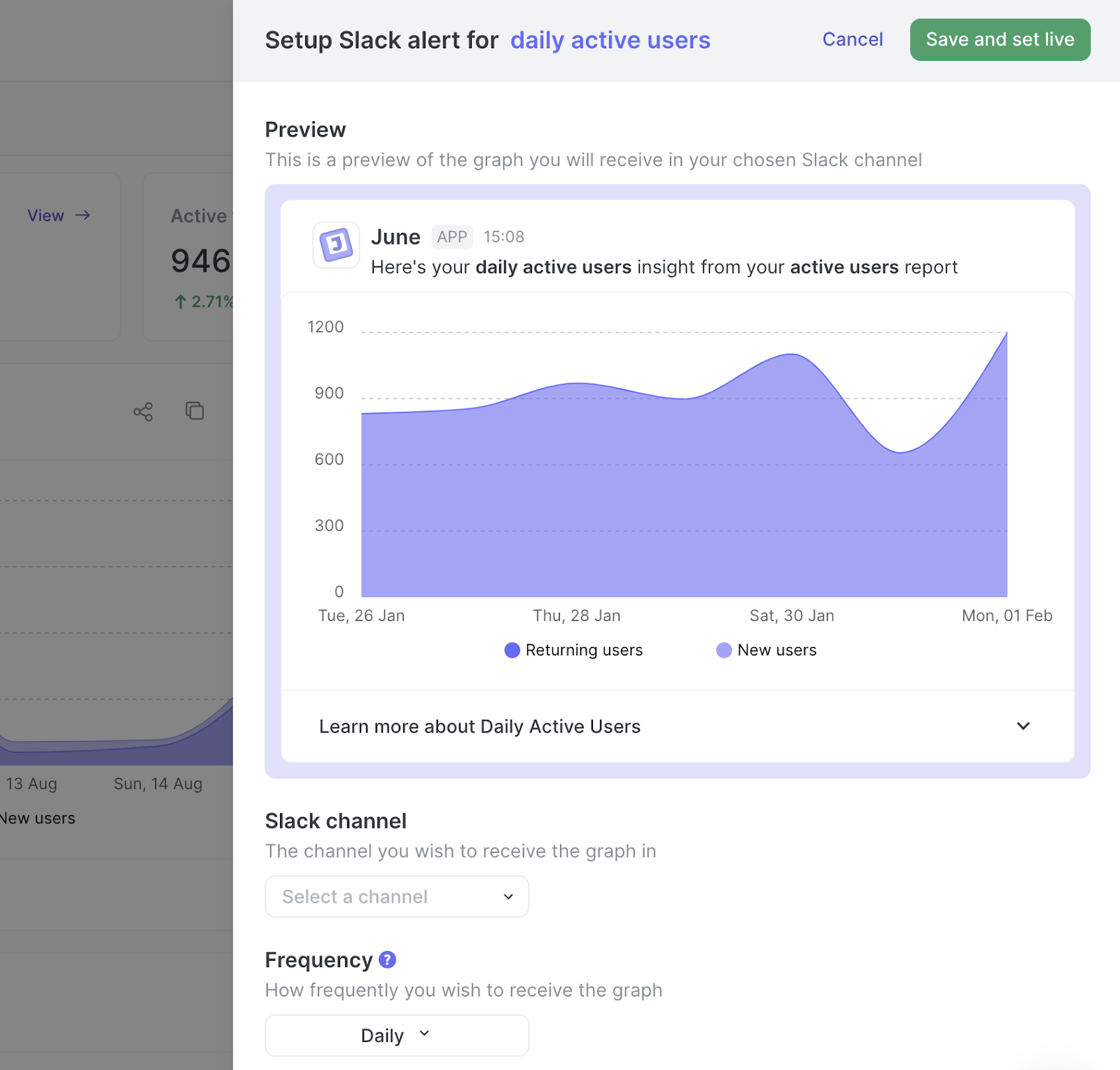Click the daily active users title link
Viewport: 1120px width, 1070px height.
[x=610, y=41]
